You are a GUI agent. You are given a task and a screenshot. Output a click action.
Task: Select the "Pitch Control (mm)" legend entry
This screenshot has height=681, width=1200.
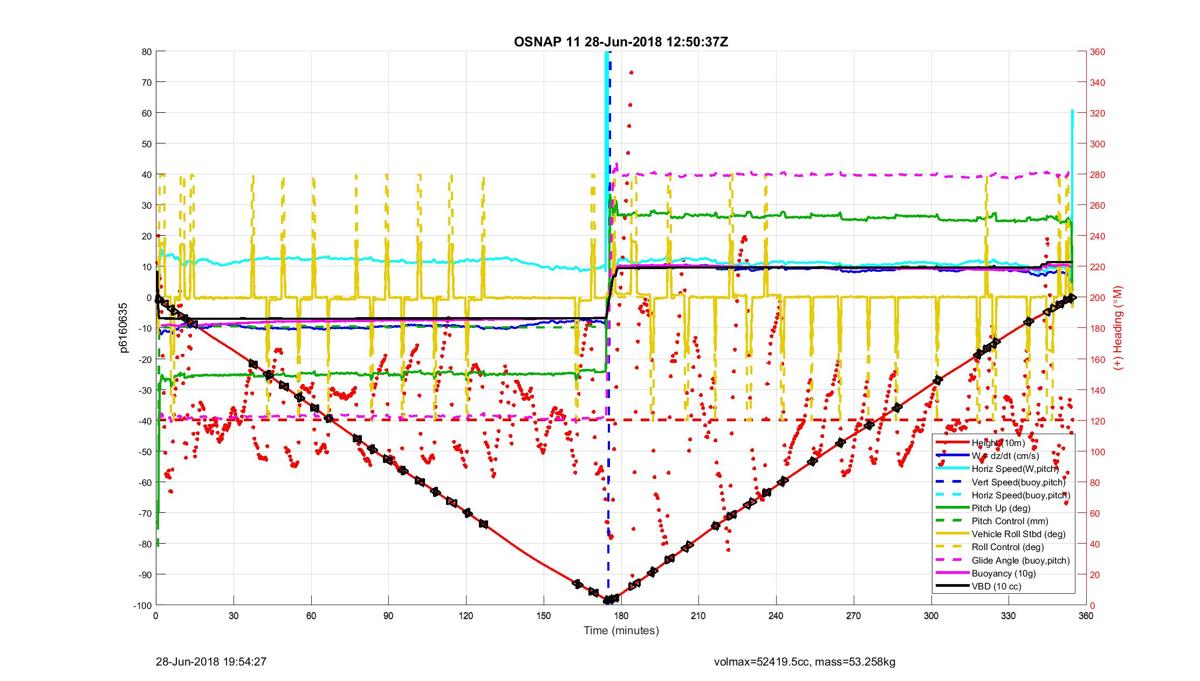click(x=1010, y=521)
